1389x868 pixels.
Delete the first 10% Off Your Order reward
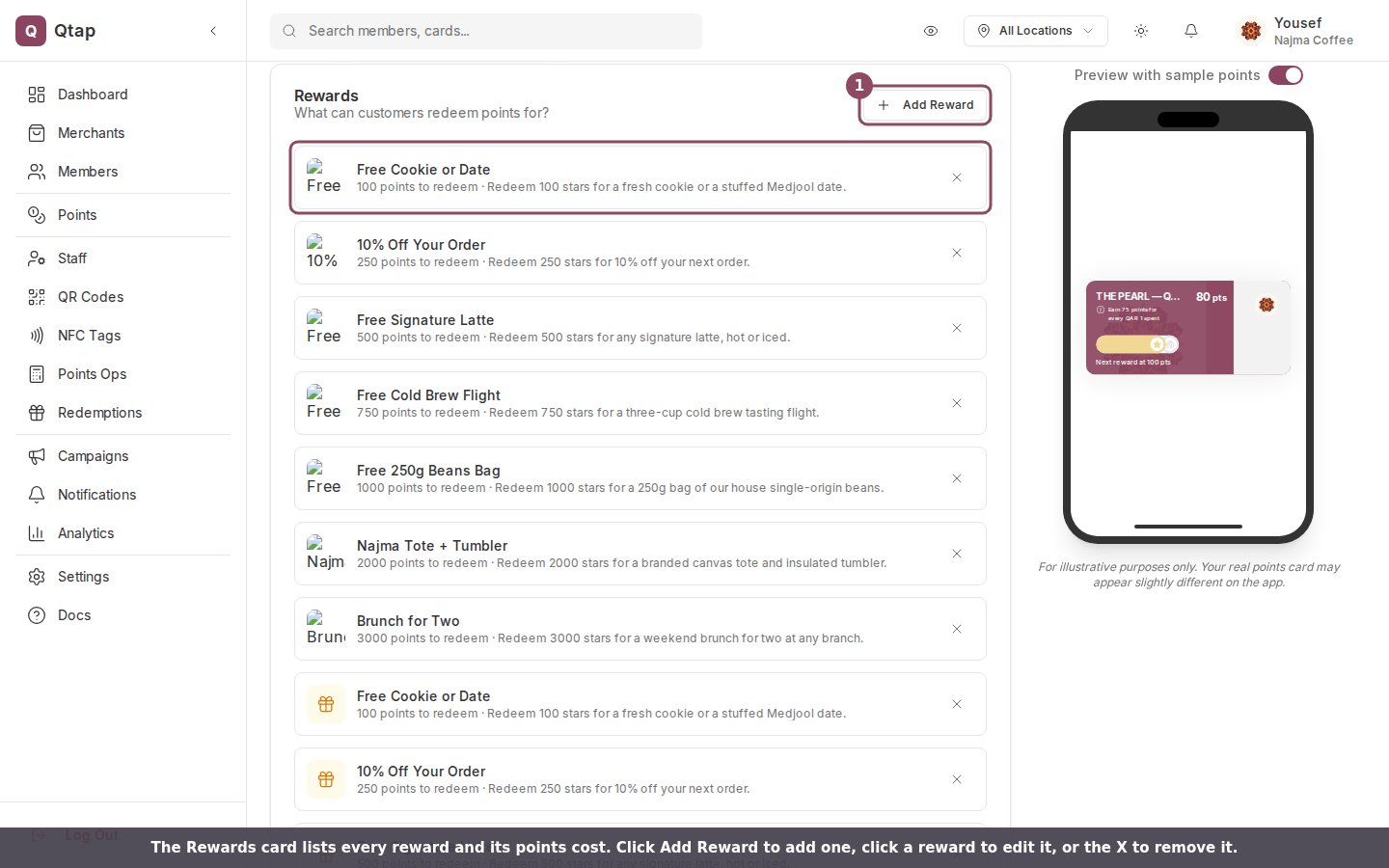[957, 253]
